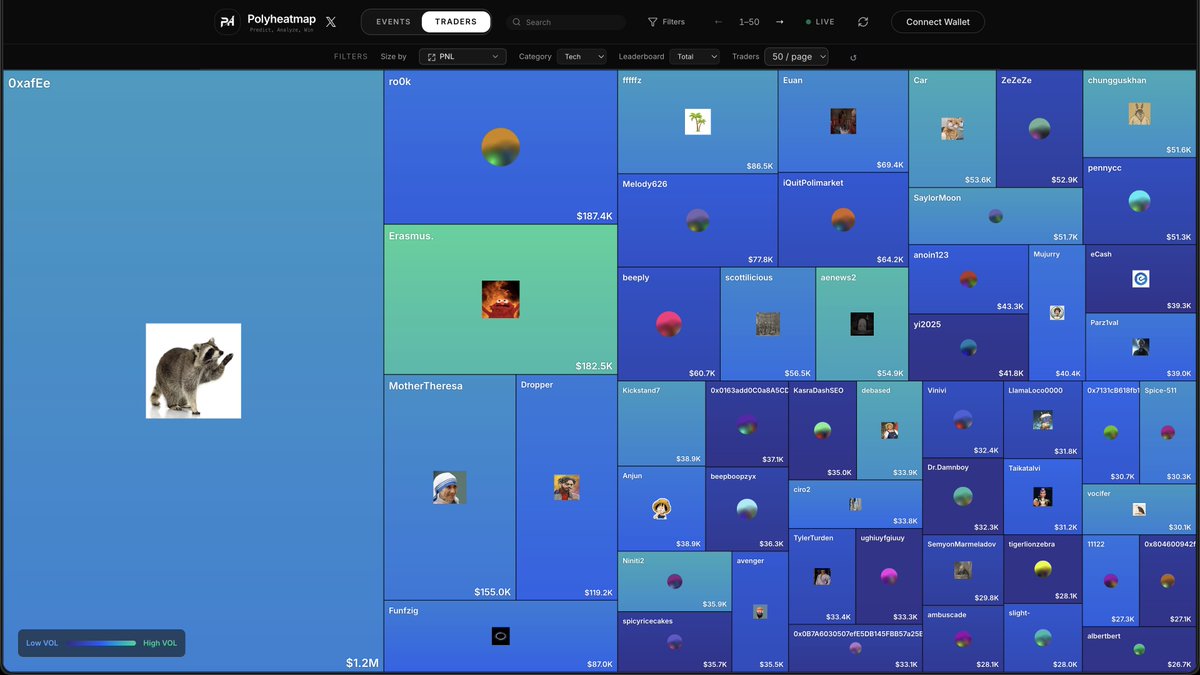This screenshot has height=675, width=1200.
Task: Go to next page arrow
Action: click(x=780, y=22)
